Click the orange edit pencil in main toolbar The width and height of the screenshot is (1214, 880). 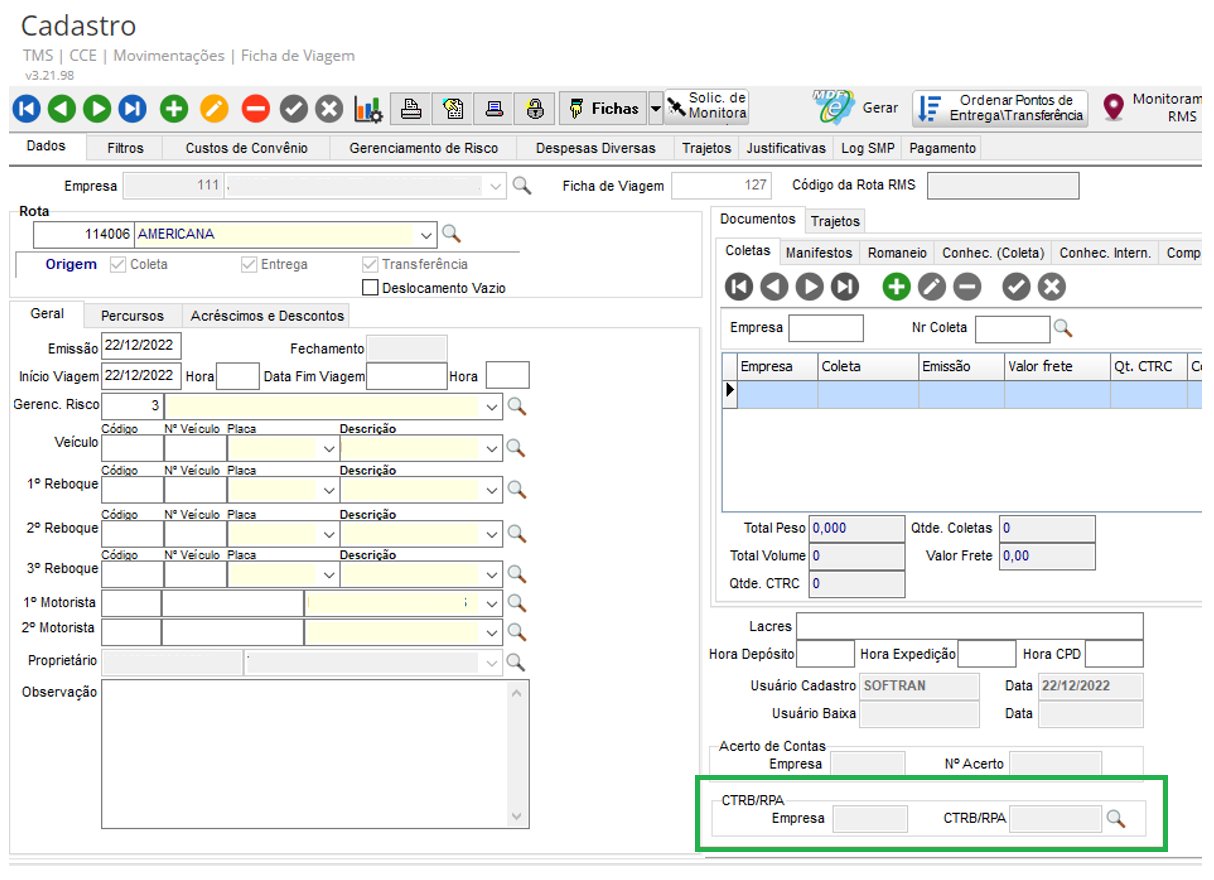[215, 109]
